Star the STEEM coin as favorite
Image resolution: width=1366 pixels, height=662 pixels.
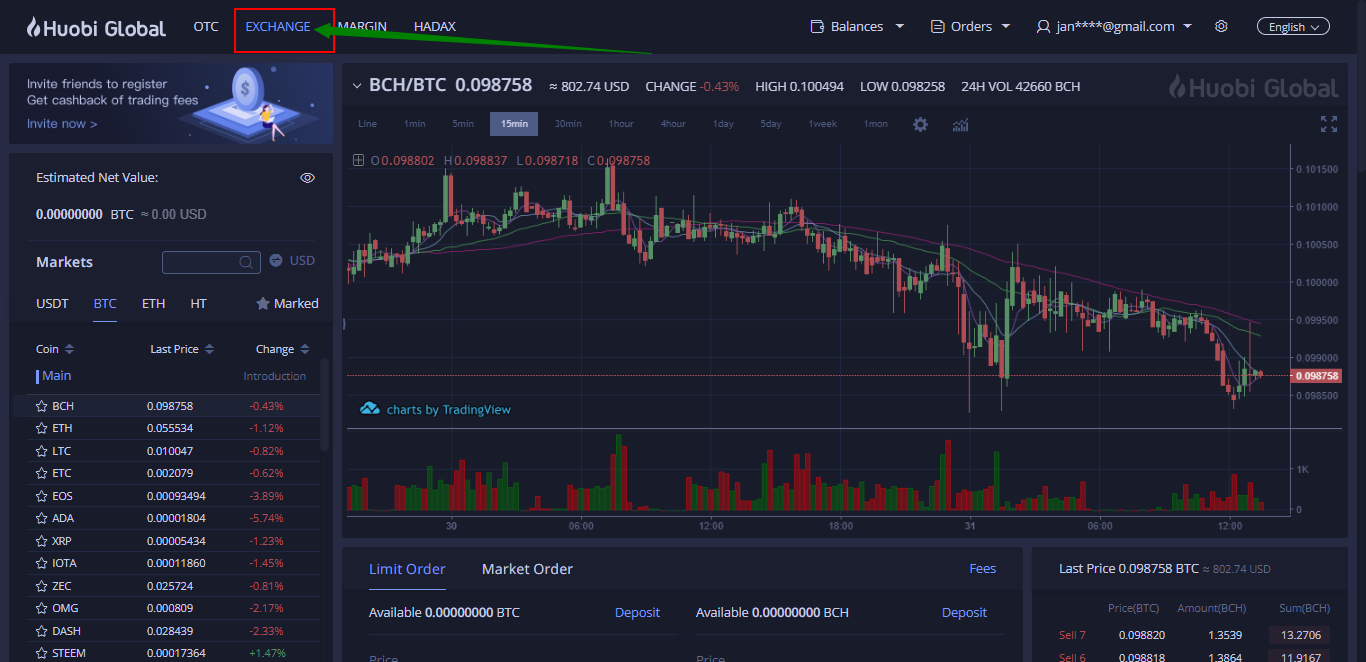(42, 653)
